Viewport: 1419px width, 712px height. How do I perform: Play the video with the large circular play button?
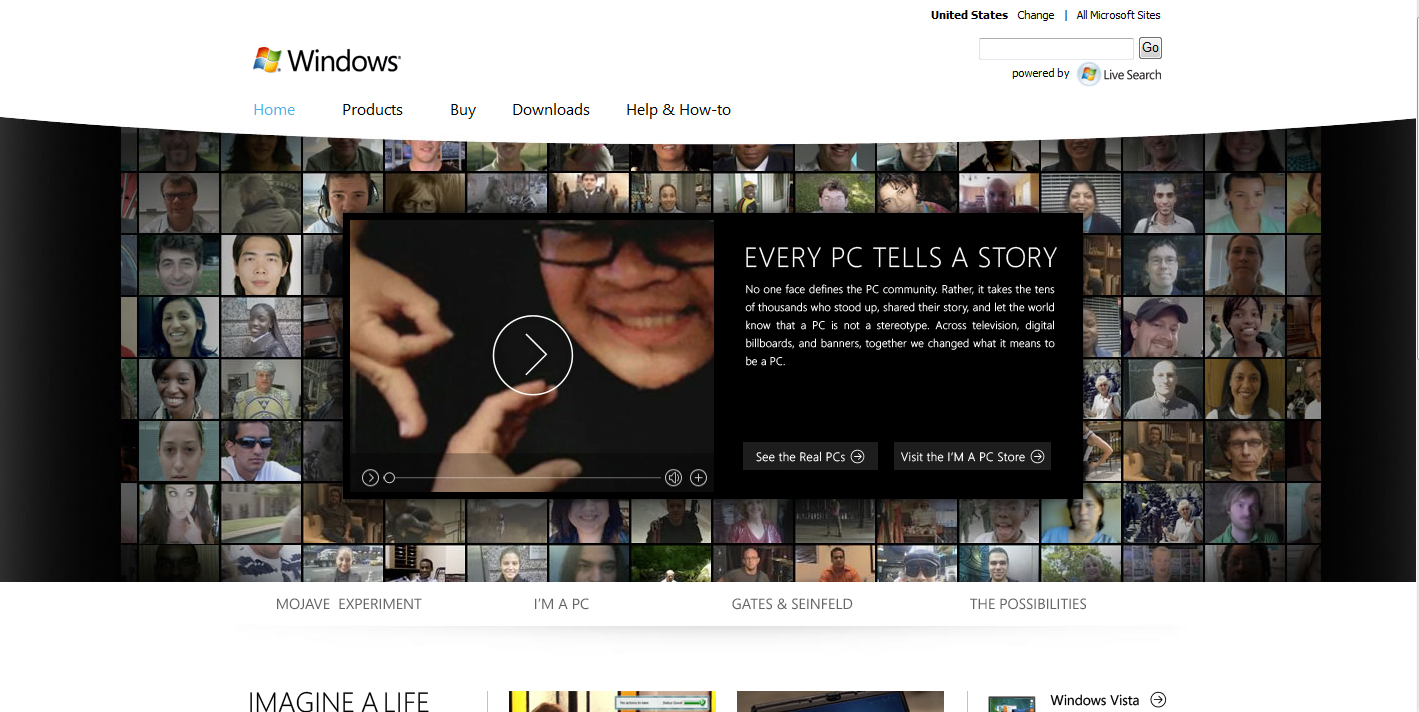click(x=533, y=355)
